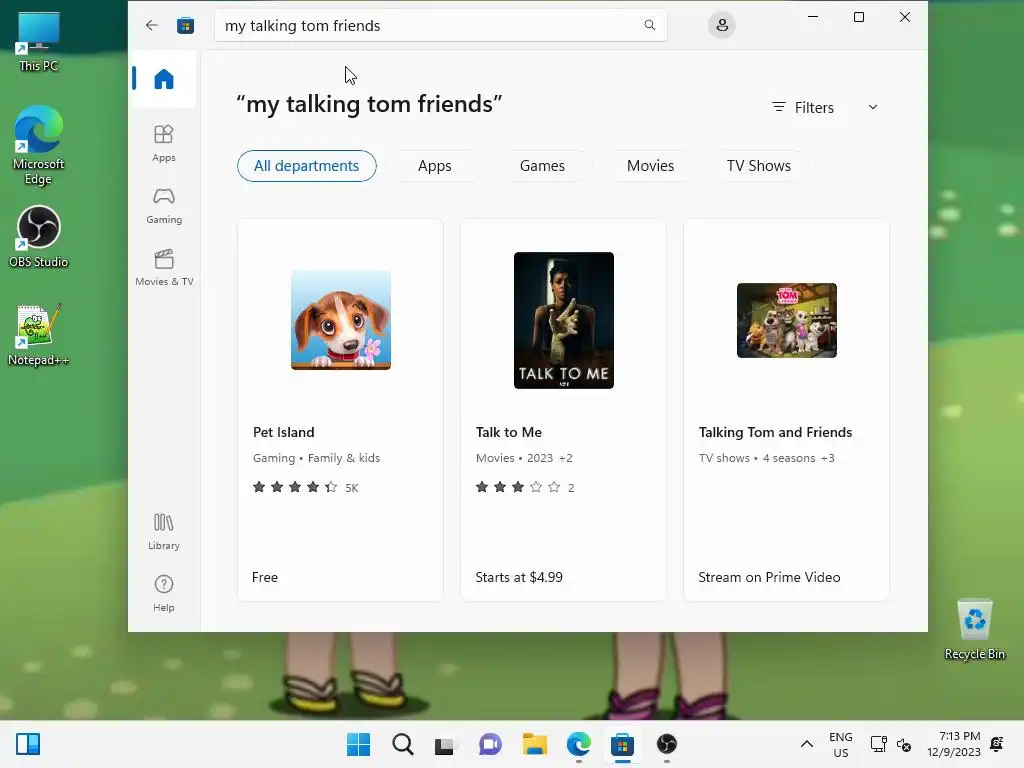Open the Recycle Bin on desktop
Viewport: 1024px width, 768px height.
(974, 630)
